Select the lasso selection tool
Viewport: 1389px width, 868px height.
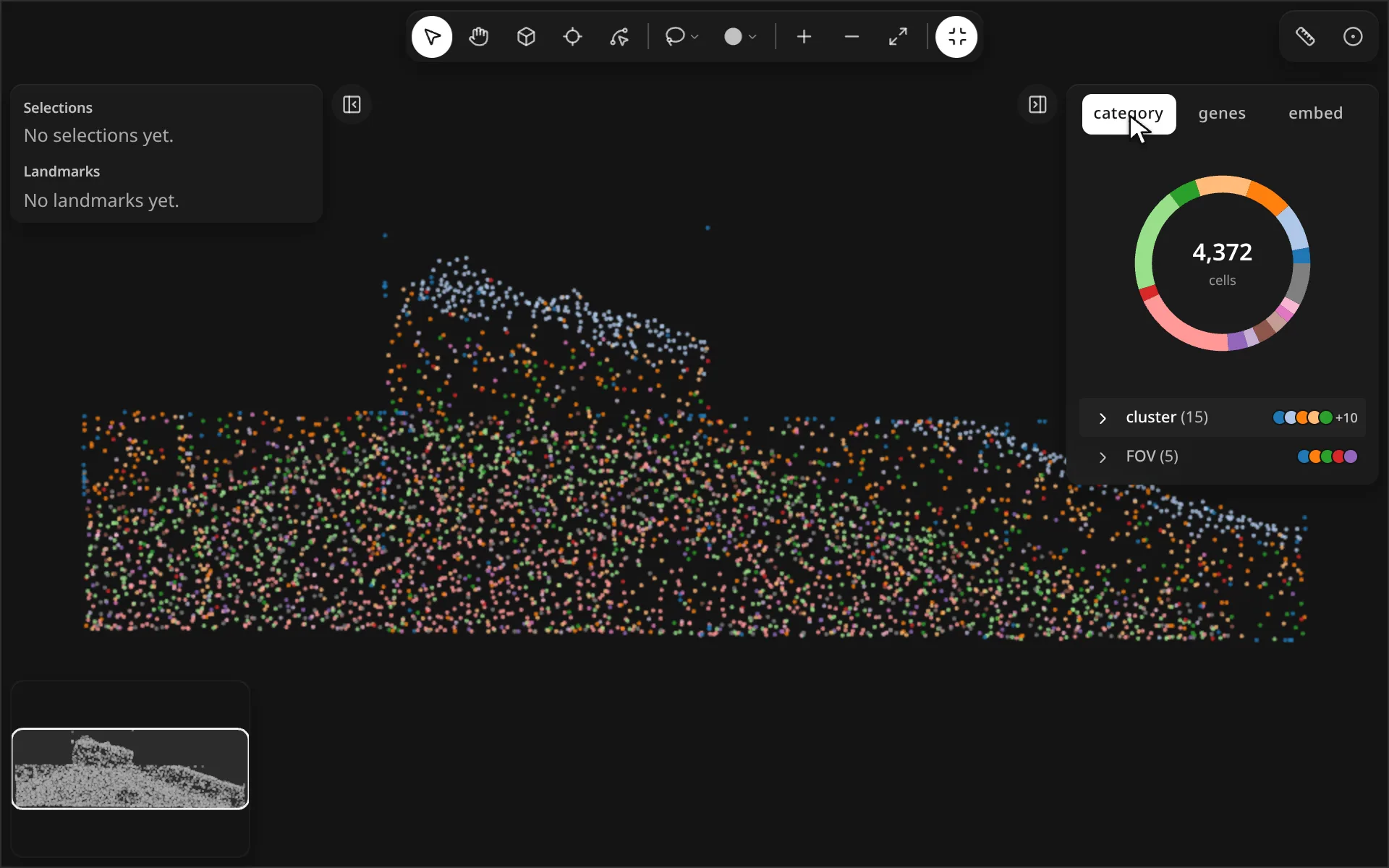674,37
